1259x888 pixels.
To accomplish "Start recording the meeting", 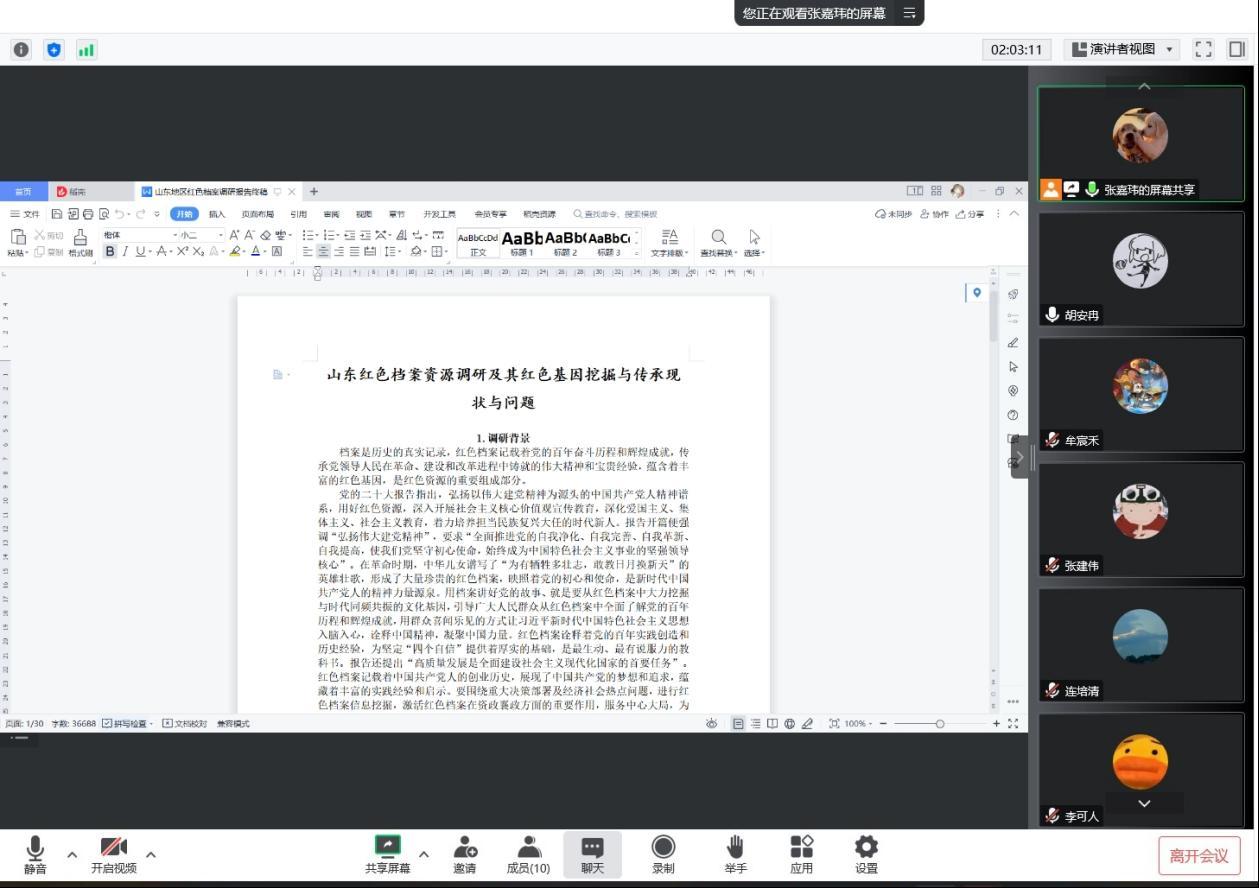I will click(x=663, y=848).
